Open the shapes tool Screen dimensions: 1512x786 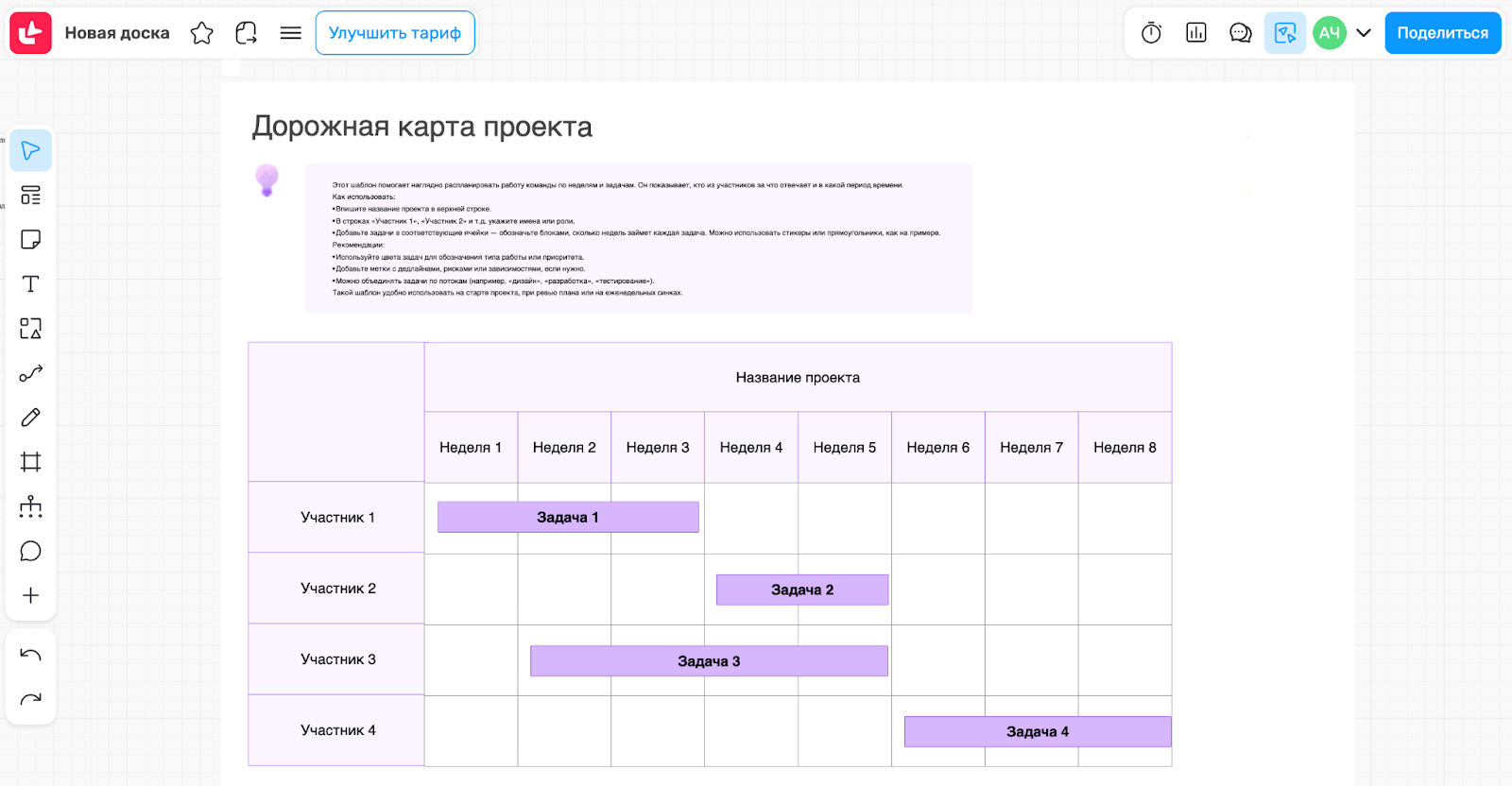30,329
